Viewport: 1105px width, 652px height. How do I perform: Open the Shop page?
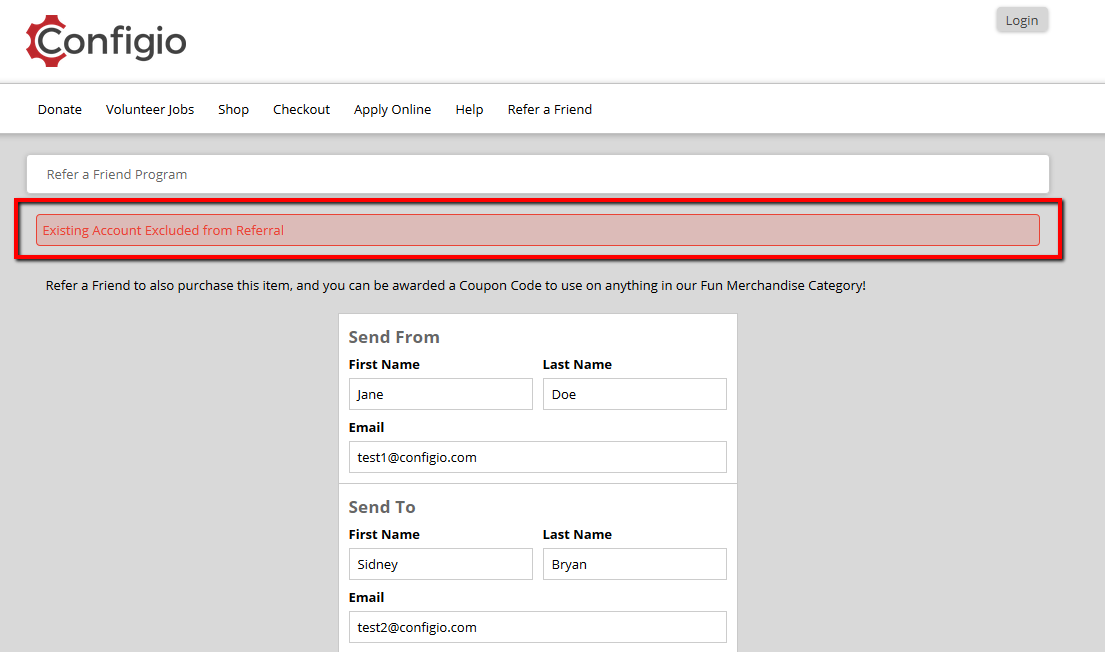point(233,109)
